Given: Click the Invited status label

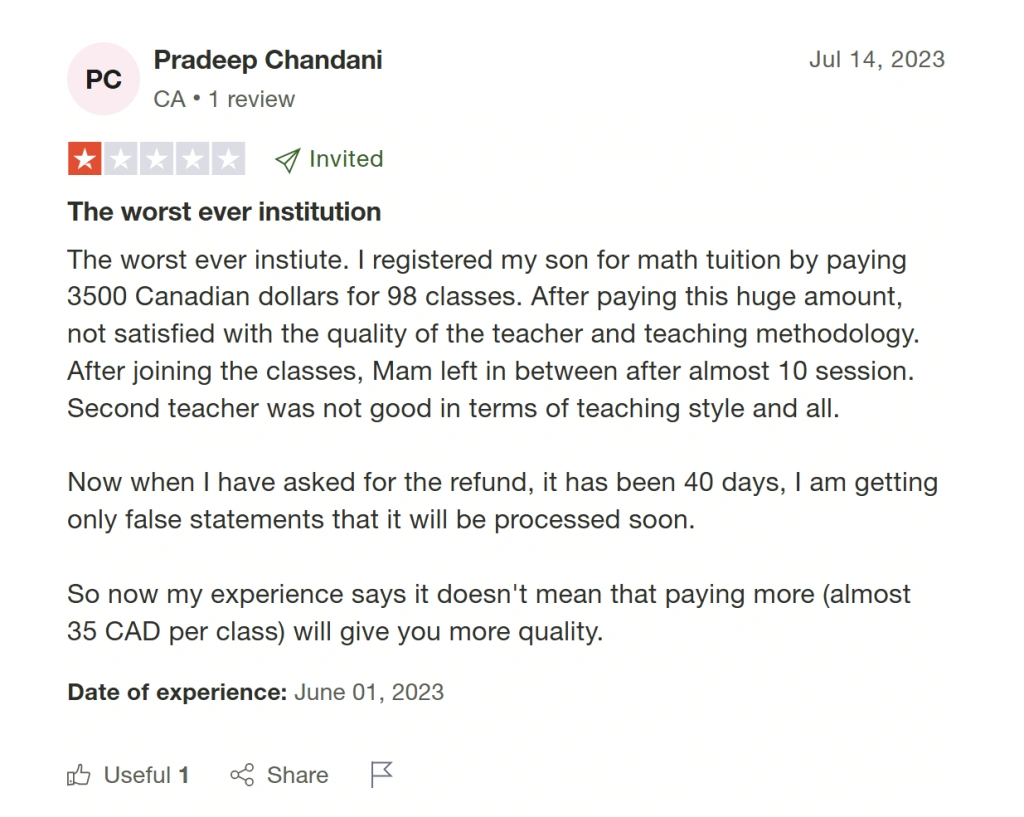Looking at the screenshot, I should pos(345,159).
